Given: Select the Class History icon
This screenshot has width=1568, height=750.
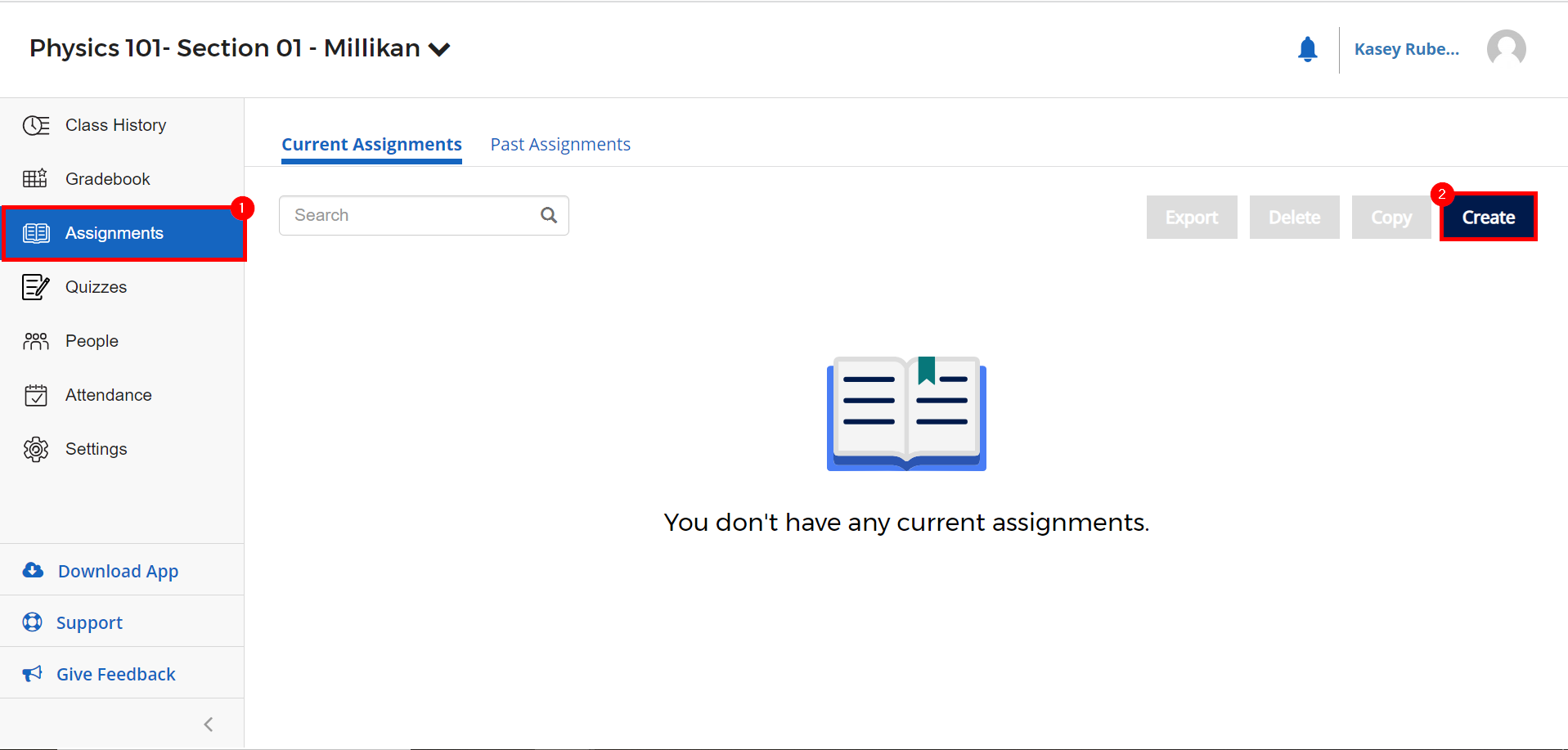Looking at the screenshot, I should (x=36, y=124).
